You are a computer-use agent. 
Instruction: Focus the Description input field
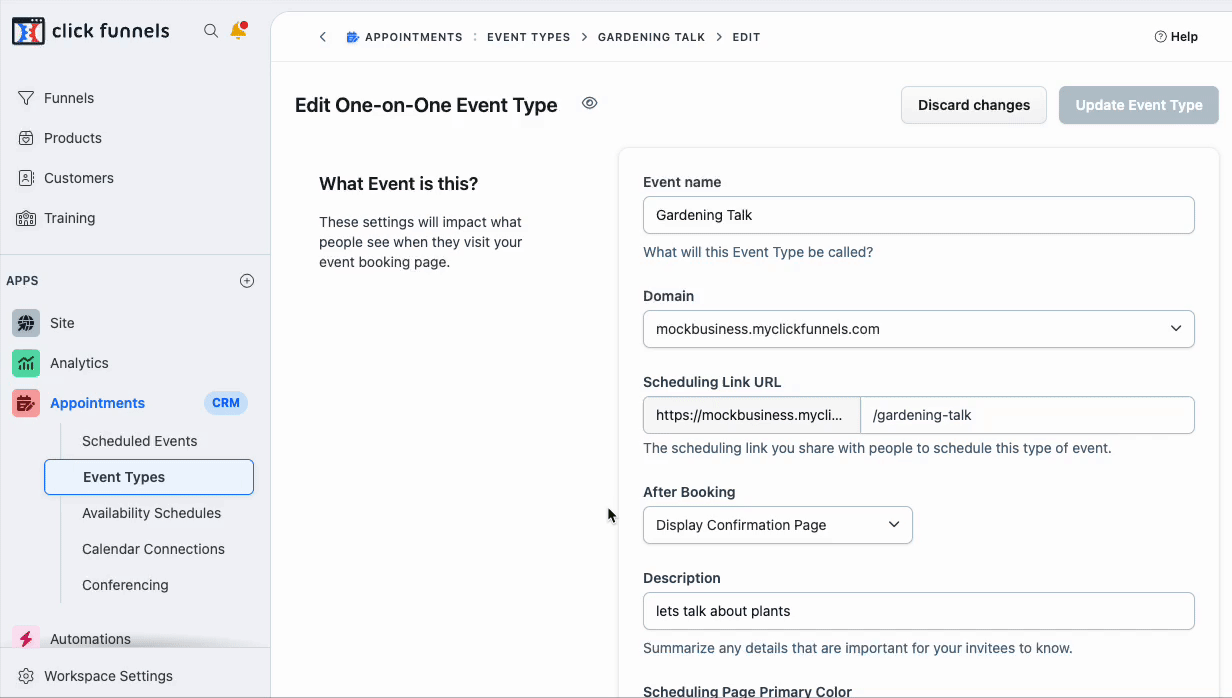point(919,611)
